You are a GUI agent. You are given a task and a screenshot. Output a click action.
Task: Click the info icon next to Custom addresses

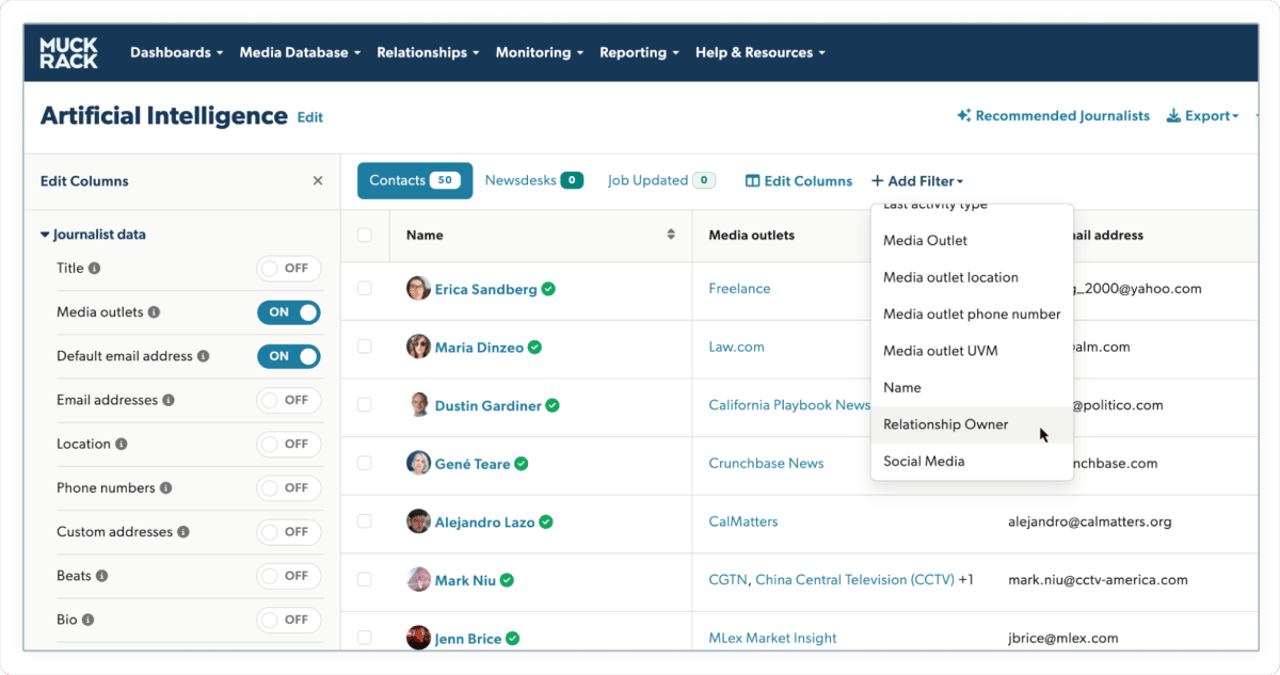[183, 532]
